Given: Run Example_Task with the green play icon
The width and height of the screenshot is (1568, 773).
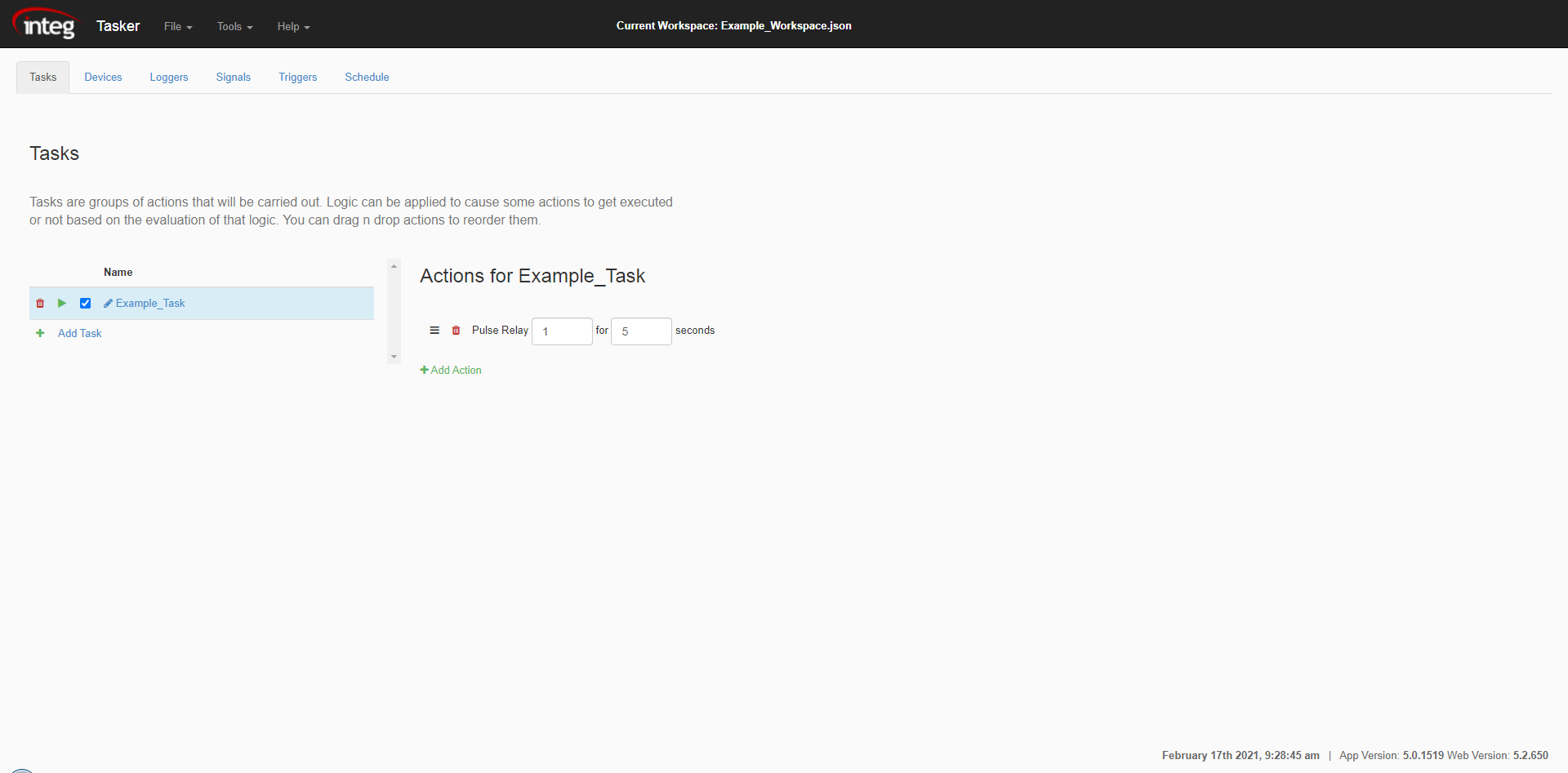Looking at the screenshot, I should pyautogui.click(x=62, y=303).
